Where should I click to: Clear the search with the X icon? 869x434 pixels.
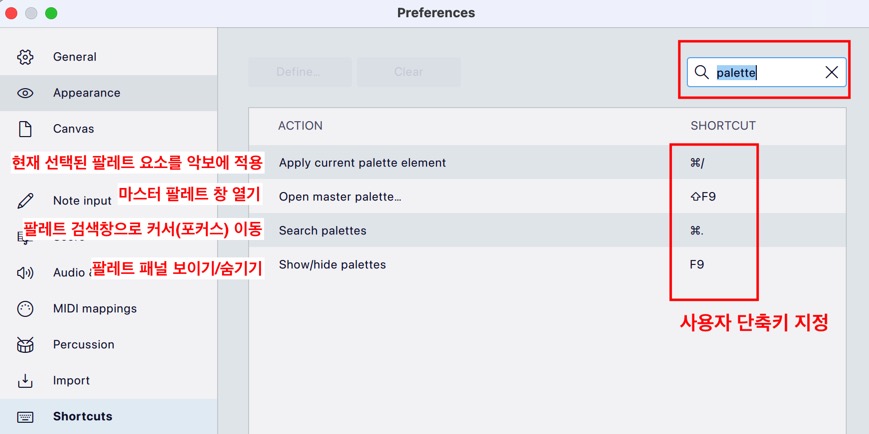click(x=831, y=72)
